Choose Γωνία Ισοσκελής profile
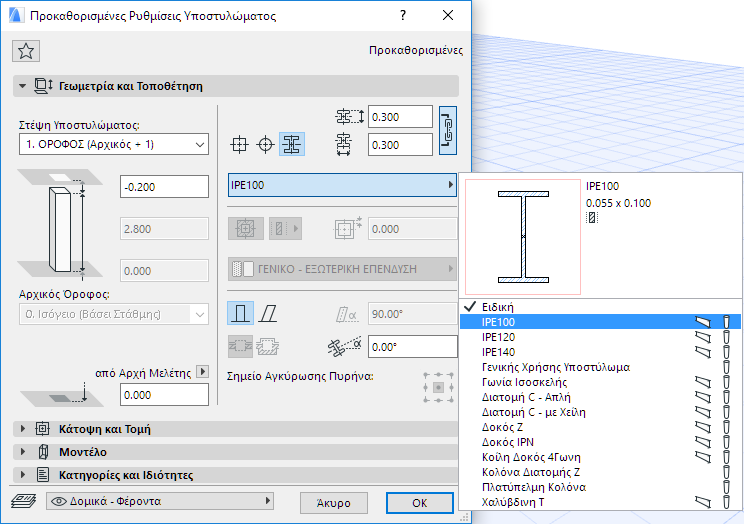 click(x=600, y=382)
